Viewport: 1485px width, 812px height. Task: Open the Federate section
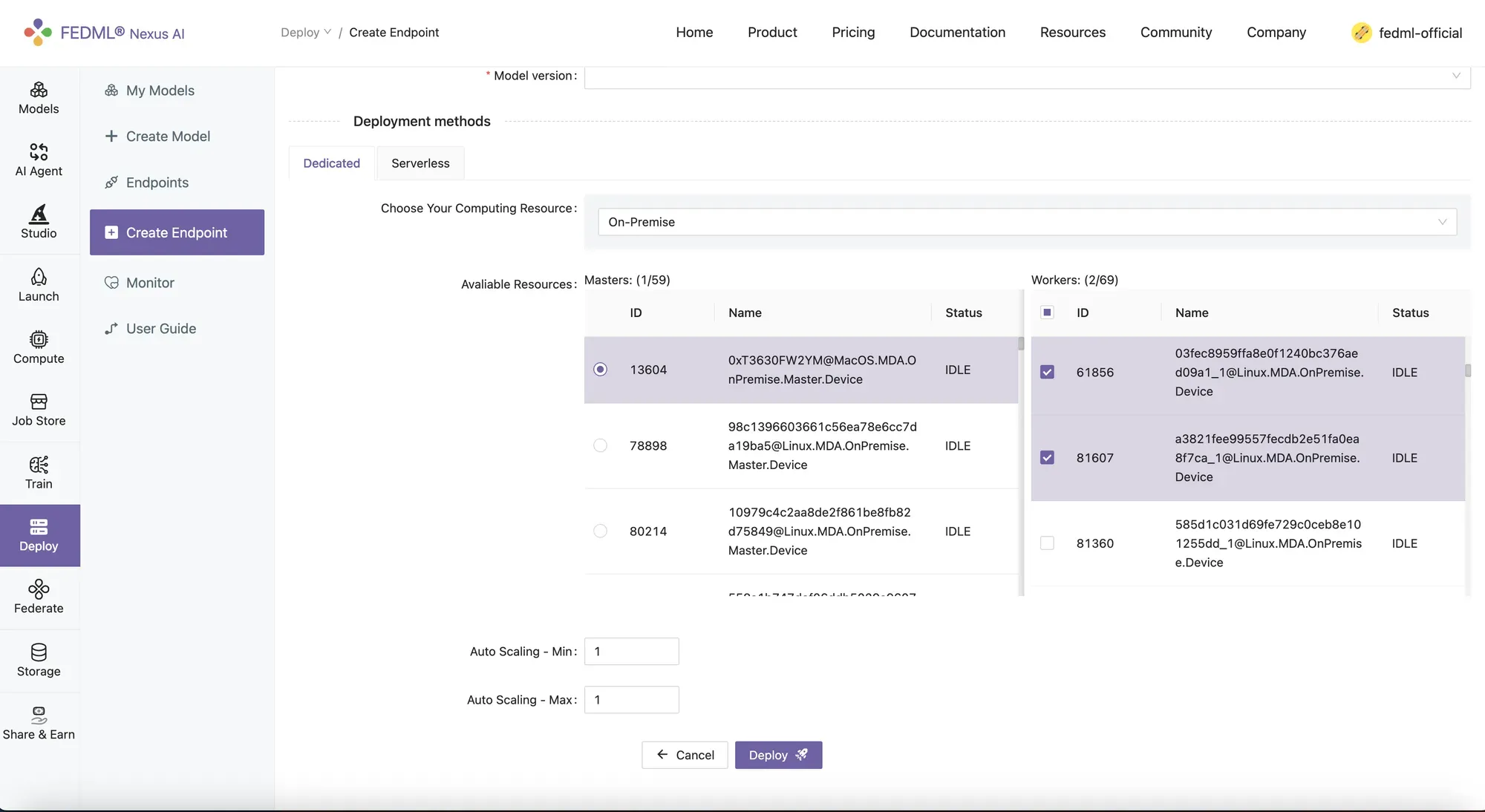coord(39,597)
